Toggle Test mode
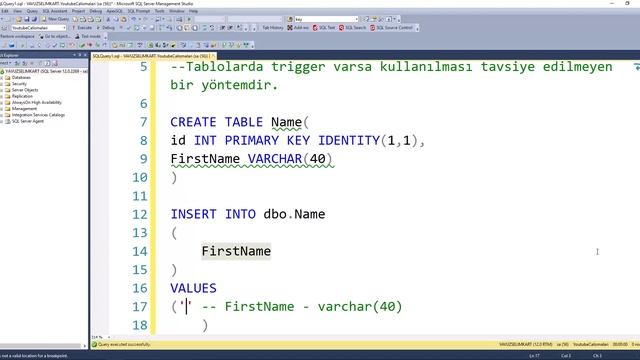The width and height of the screenshot is (640, 360). 88,36
